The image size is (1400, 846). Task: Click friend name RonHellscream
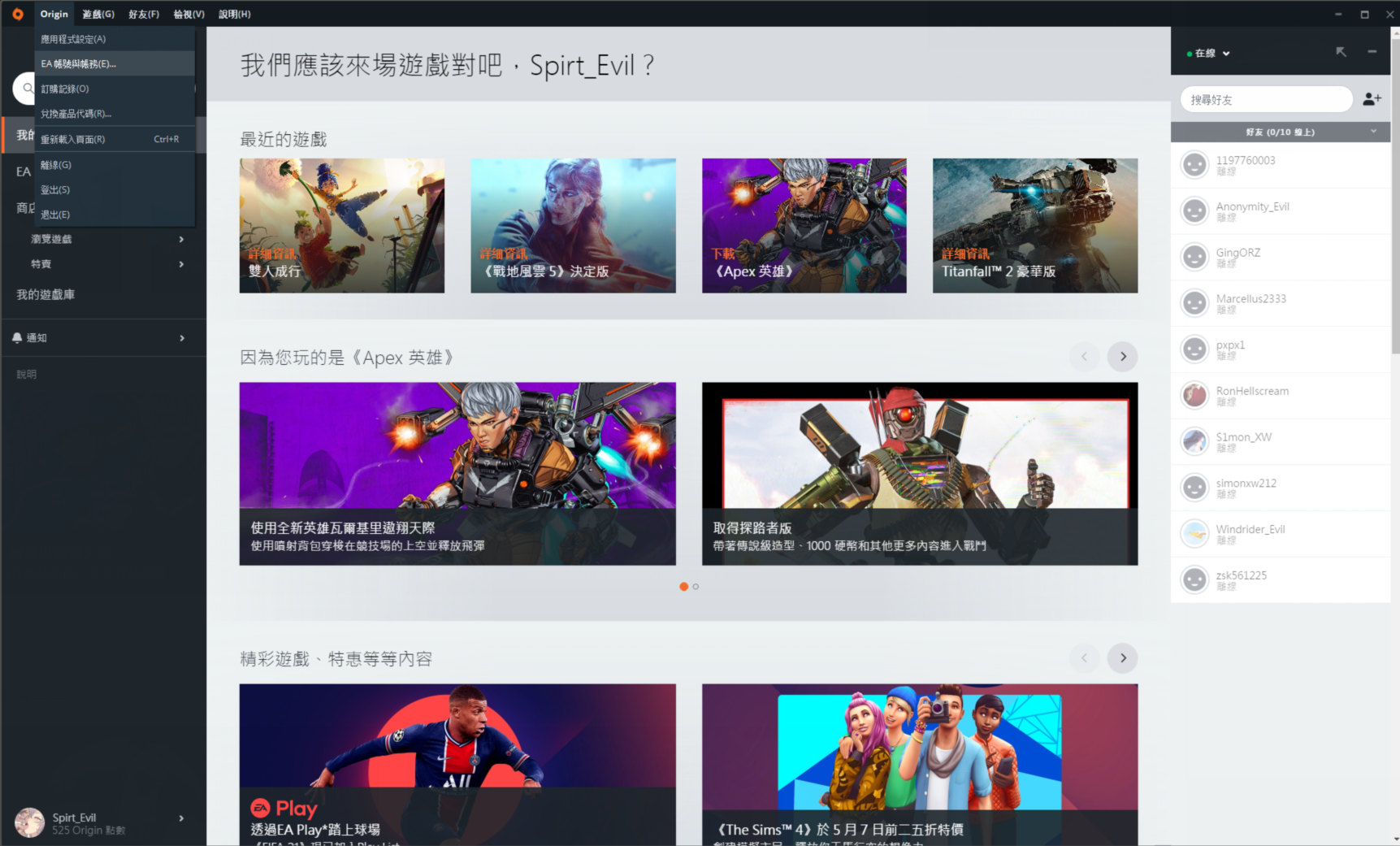pos(1252,391)
